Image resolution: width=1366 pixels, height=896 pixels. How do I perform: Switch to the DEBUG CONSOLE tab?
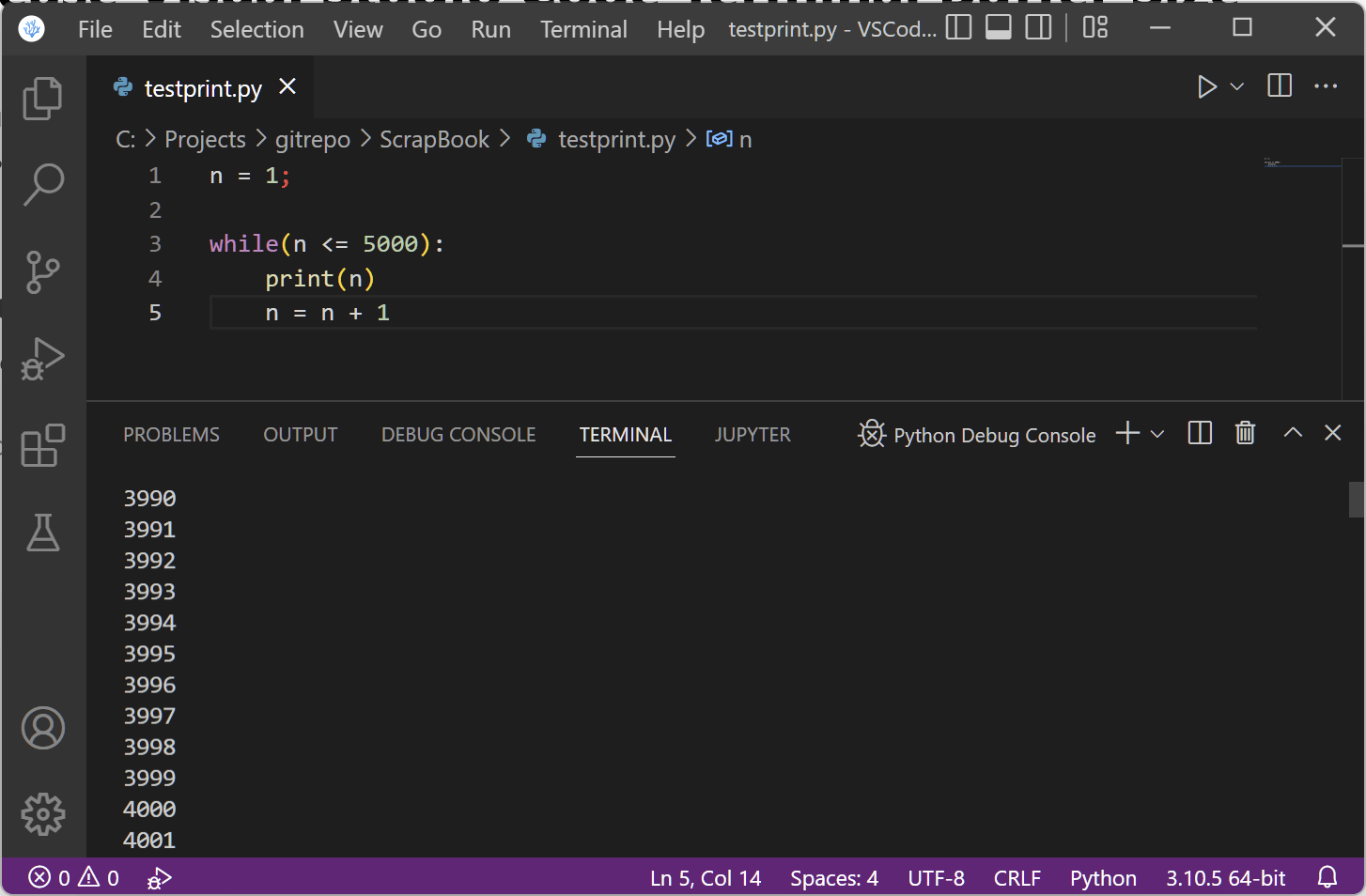458,434
